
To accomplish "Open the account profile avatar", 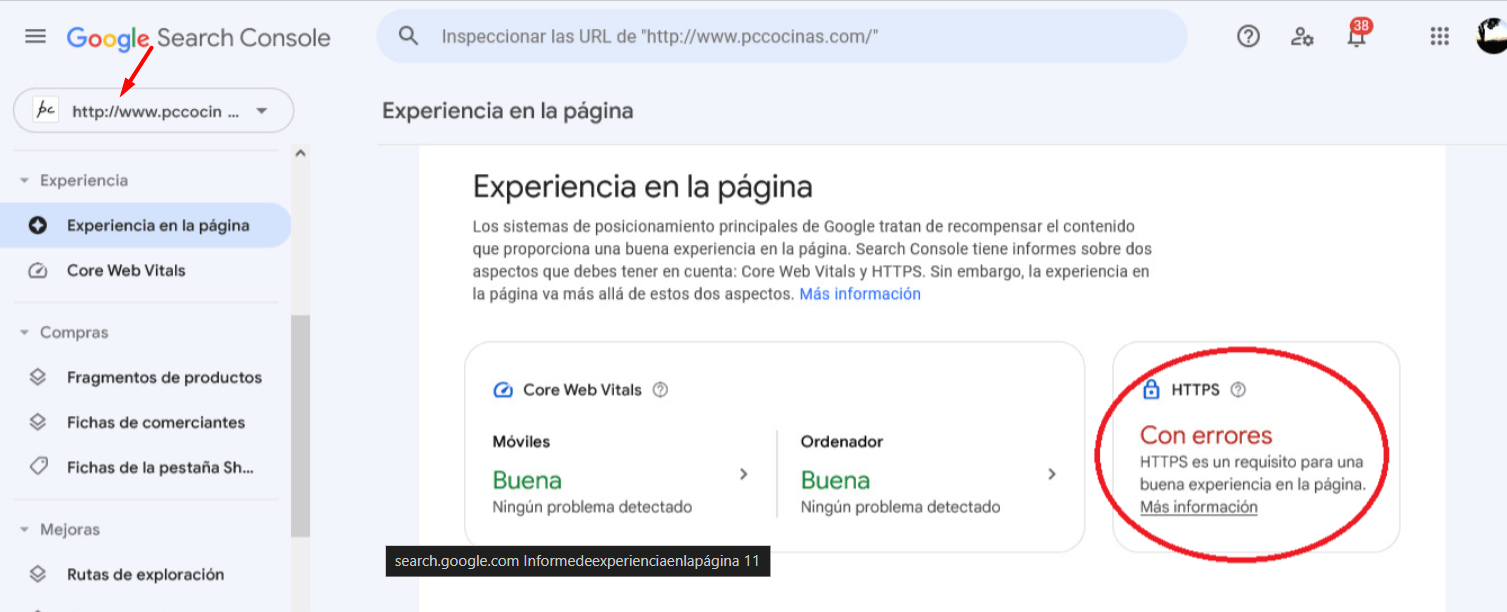I will 1492,37.
